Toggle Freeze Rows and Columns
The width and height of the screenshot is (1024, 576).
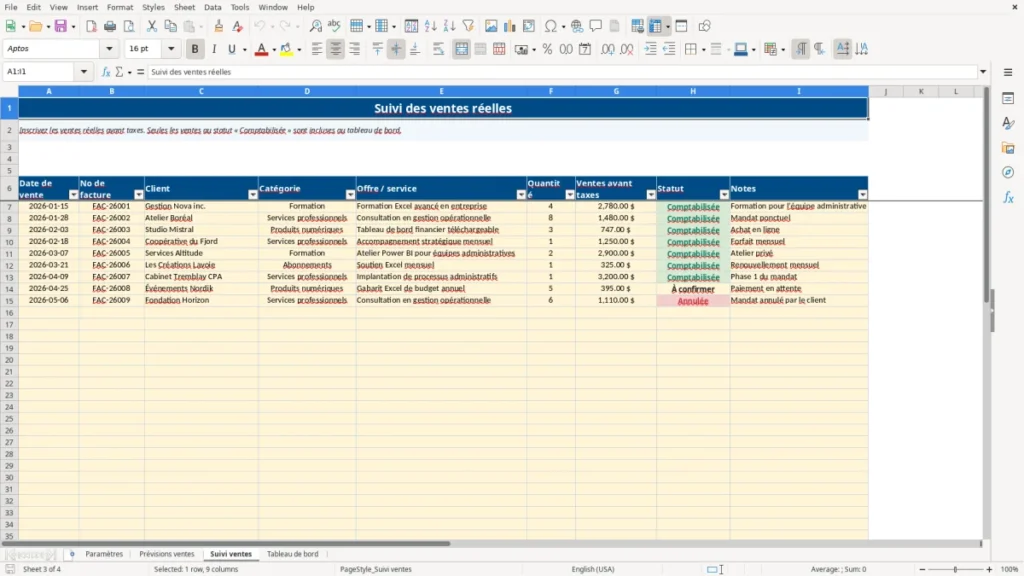click(x=655, y=26)
